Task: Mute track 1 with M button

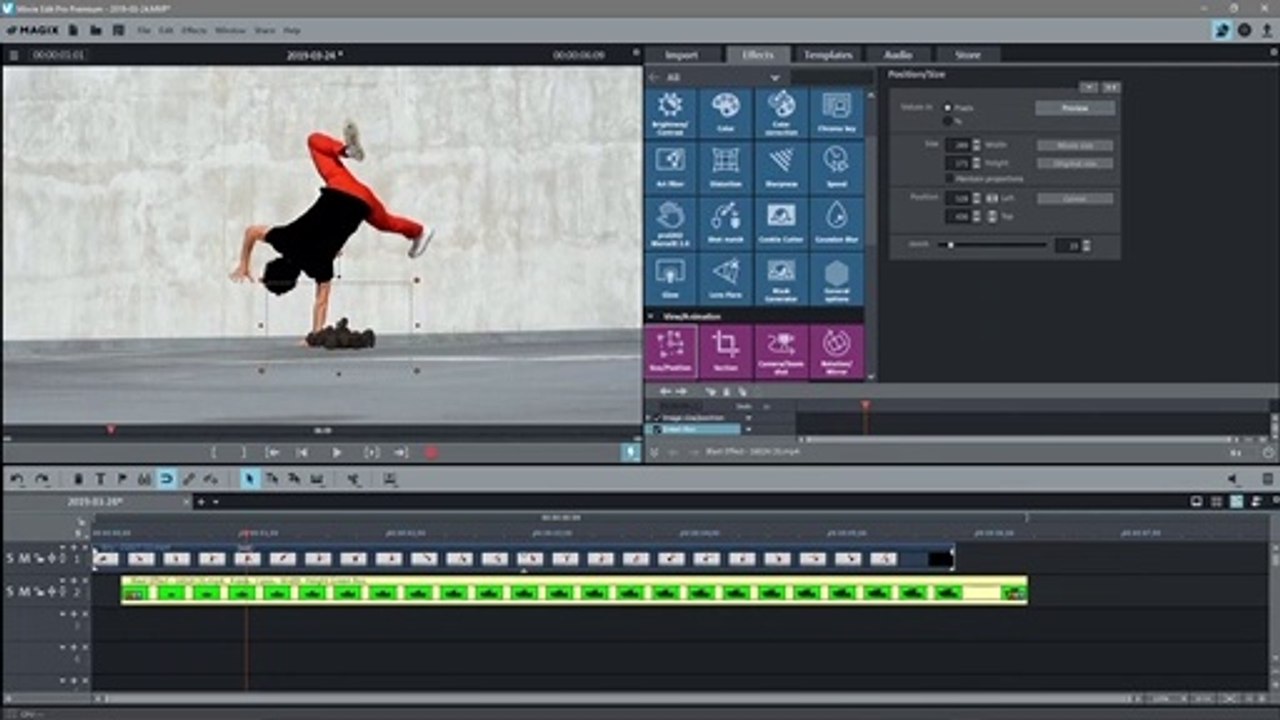Action: coord(24,558)
